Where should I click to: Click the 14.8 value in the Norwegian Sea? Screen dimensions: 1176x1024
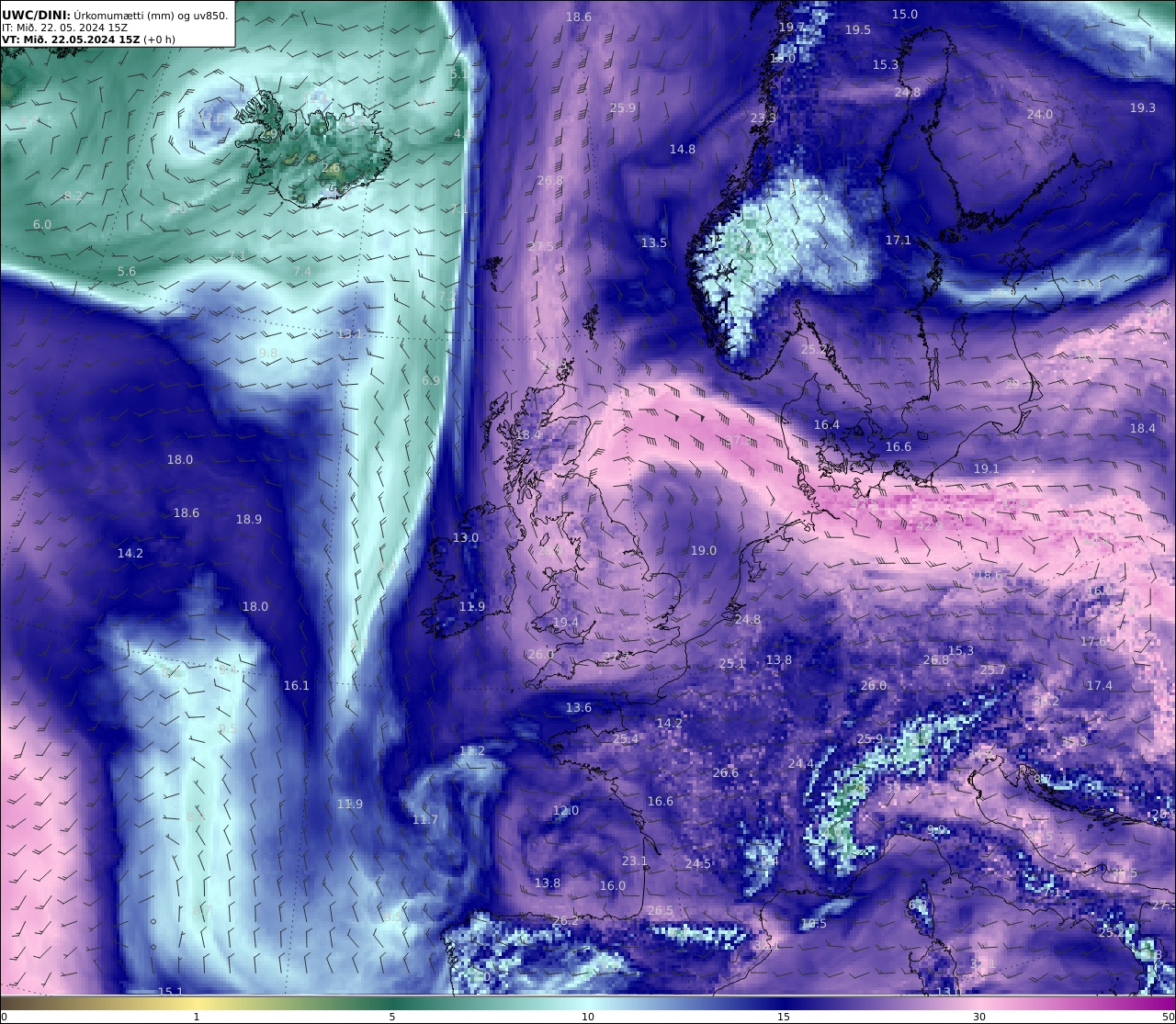[683, 149]
